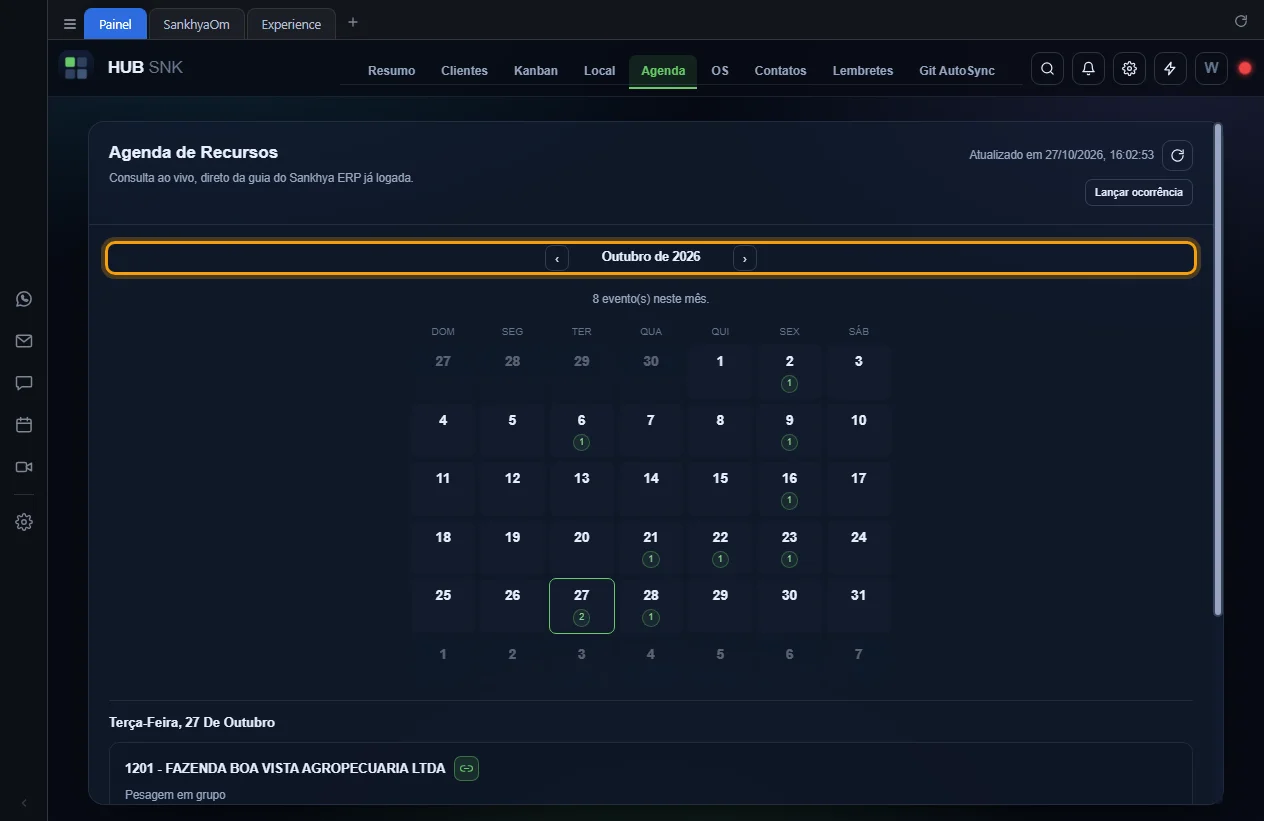Click link icon beside FAZENDA BOA VISTA
Image resolution: width=1264 pixels, height=821 pixels.
click(x=466, y=768)
